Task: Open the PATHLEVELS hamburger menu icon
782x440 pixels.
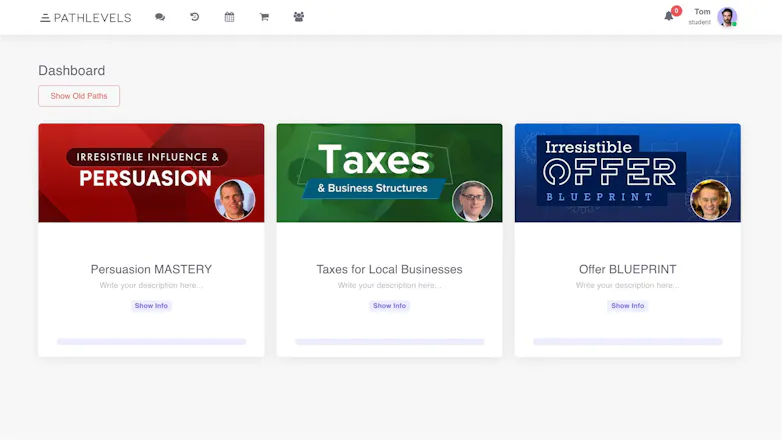Action: (45, 18)
